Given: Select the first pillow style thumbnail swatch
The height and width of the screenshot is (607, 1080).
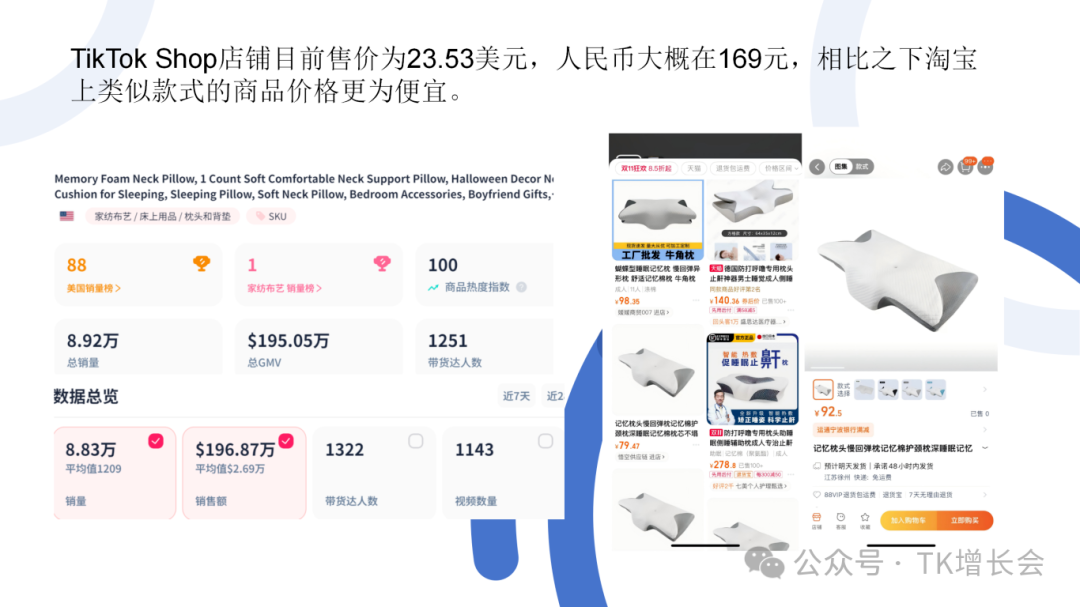Looking at the screenshot, I should 822,390.
